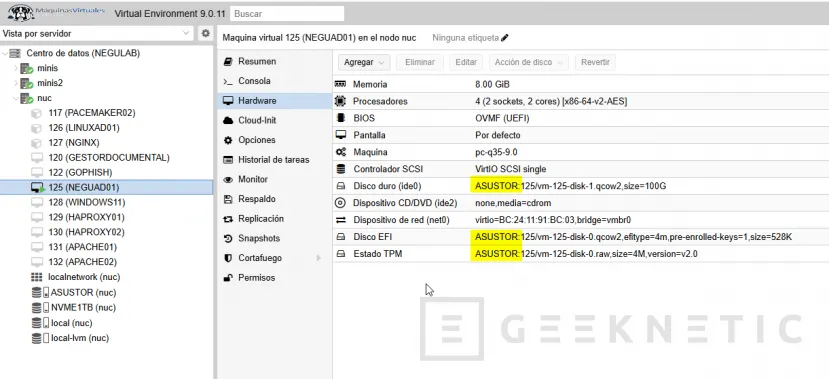This screenshot has height=379, width=829.
Task: Click the Editar button
Action: [466, 62]
